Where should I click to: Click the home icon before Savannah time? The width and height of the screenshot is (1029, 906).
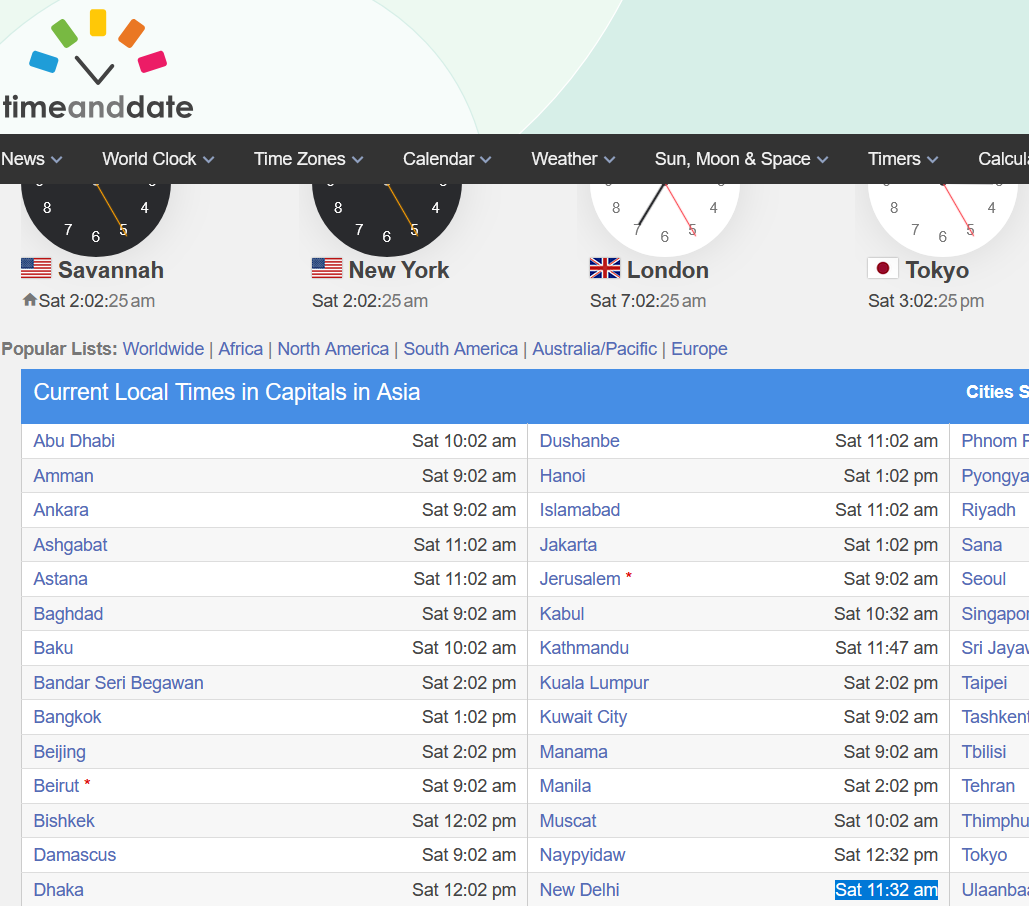(x=30, y=300)
